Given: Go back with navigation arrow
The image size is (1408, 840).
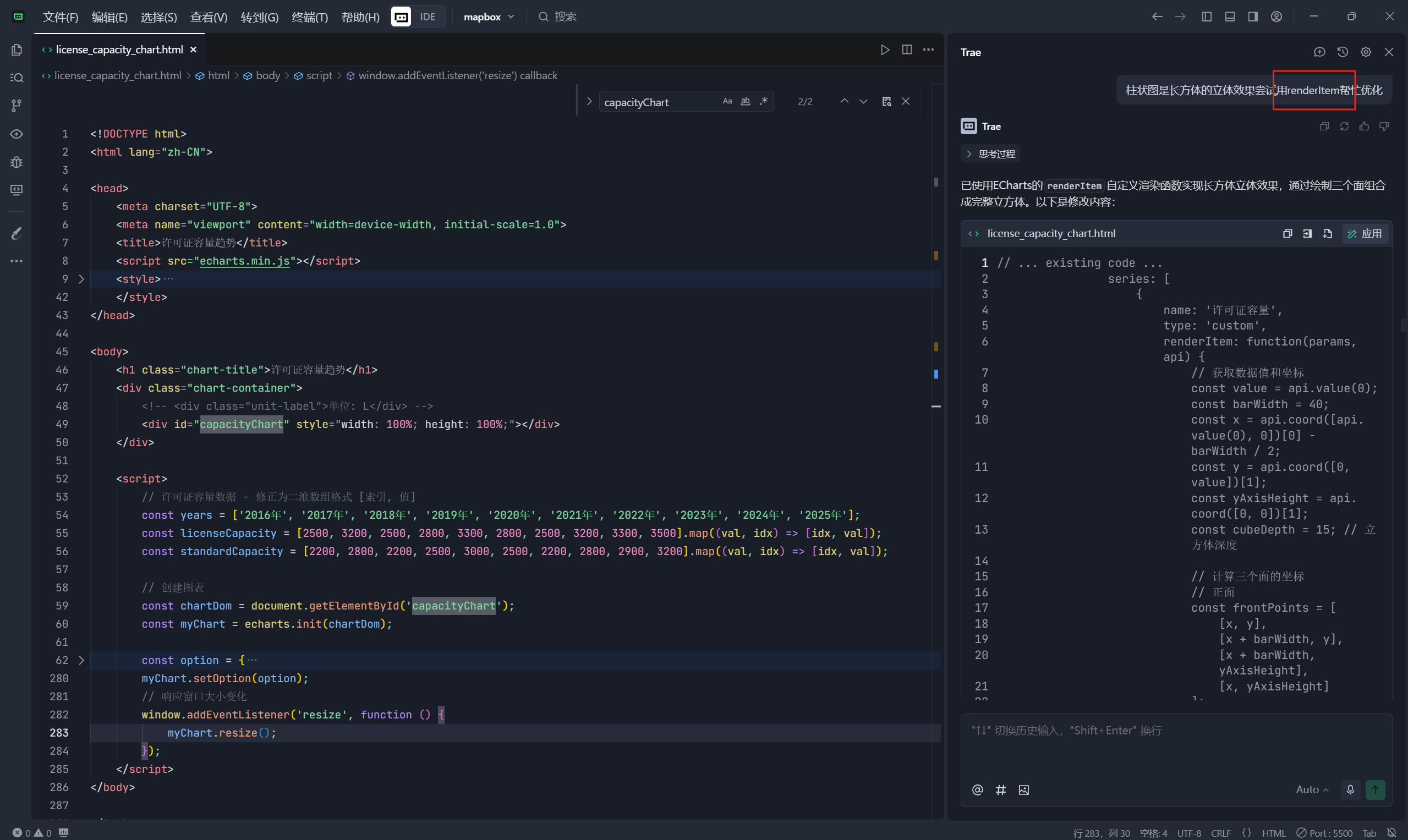Looking at the screenshot, I should [x=1157, y=17].
